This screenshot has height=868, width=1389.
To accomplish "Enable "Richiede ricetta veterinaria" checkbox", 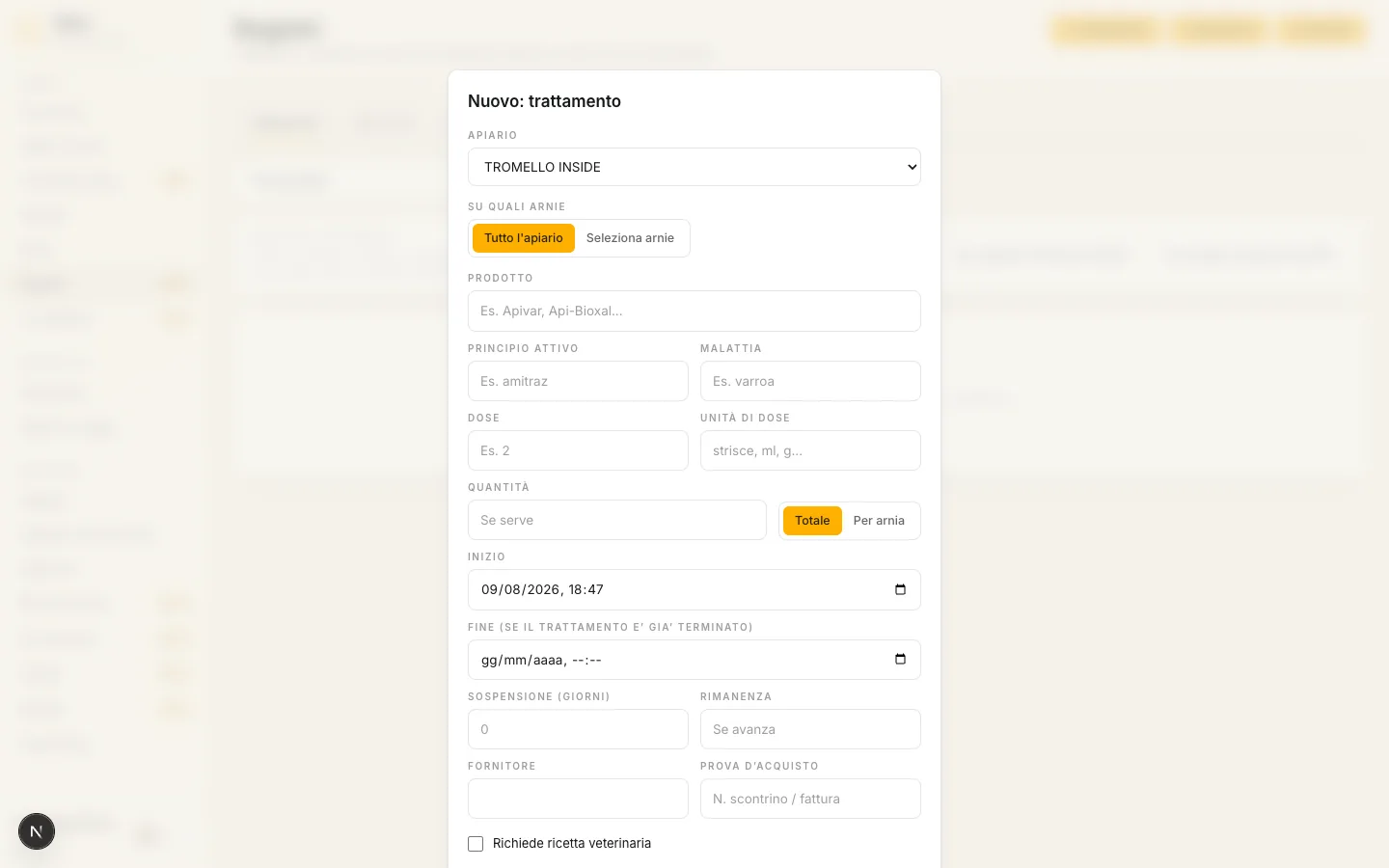I will click(476, 844).
